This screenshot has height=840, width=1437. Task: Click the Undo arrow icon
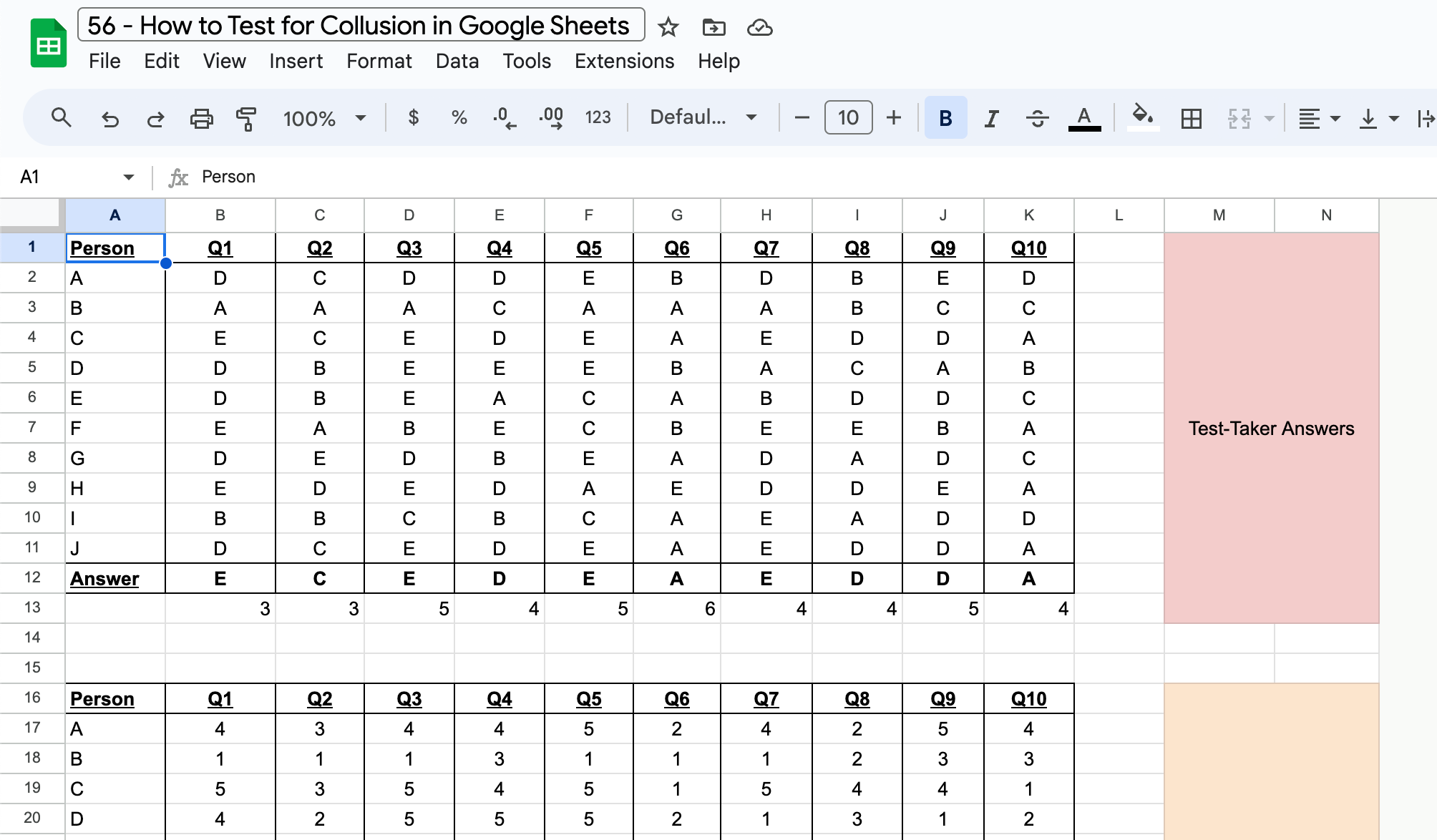(x=109, y=118)
